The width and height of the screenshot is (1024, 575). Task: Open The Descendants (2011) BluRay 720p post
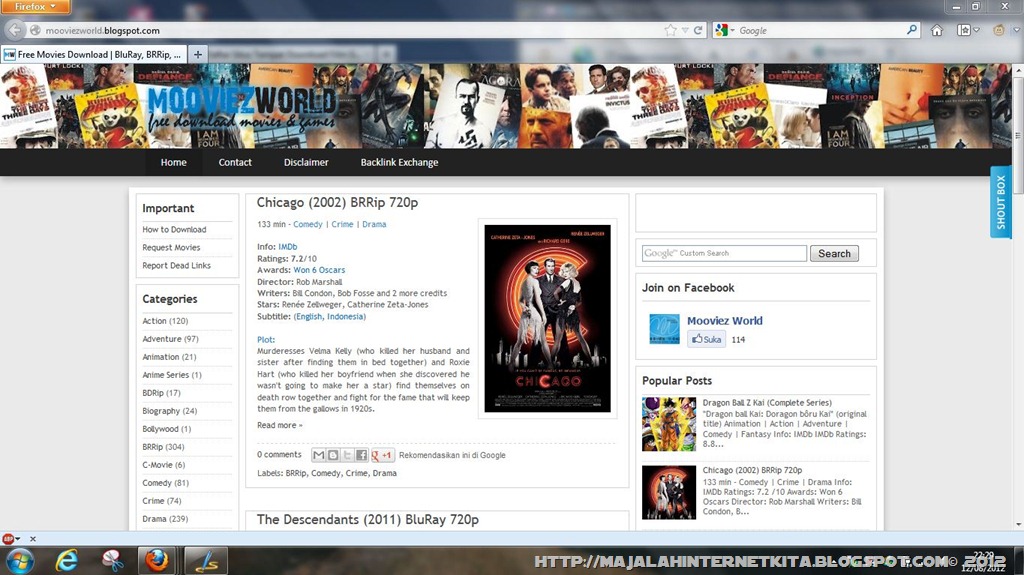pos(368,519)
